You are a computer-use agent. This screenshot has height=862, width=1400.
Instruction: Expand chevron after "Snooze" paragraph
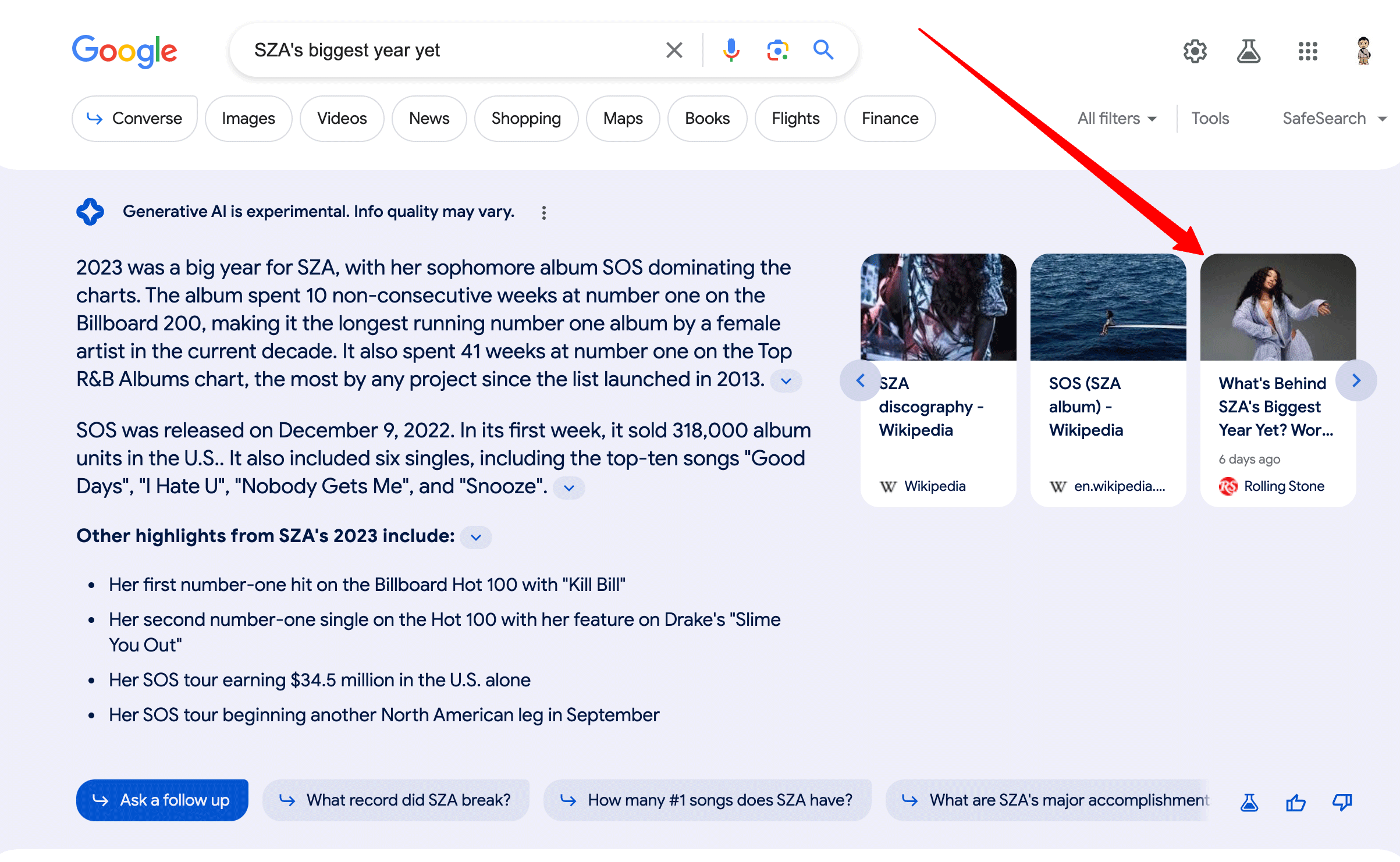point(568,488)
